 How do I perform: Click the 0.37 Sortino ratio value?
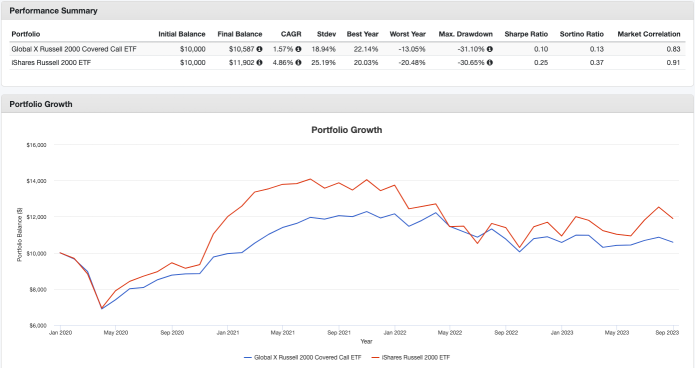click(x=597, y=63)
